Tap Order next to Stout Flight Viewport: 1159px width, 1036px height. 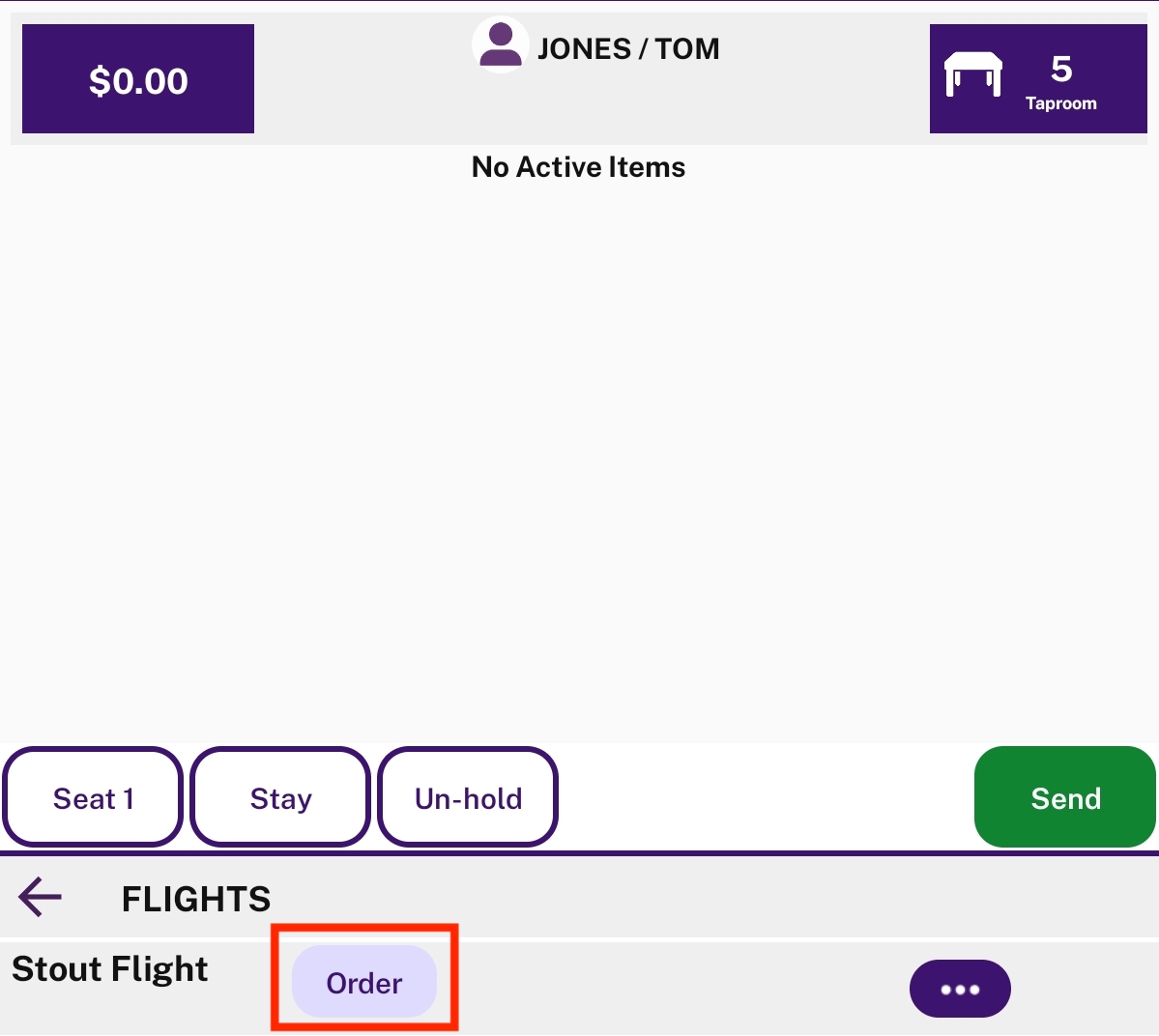pos(364,982)
